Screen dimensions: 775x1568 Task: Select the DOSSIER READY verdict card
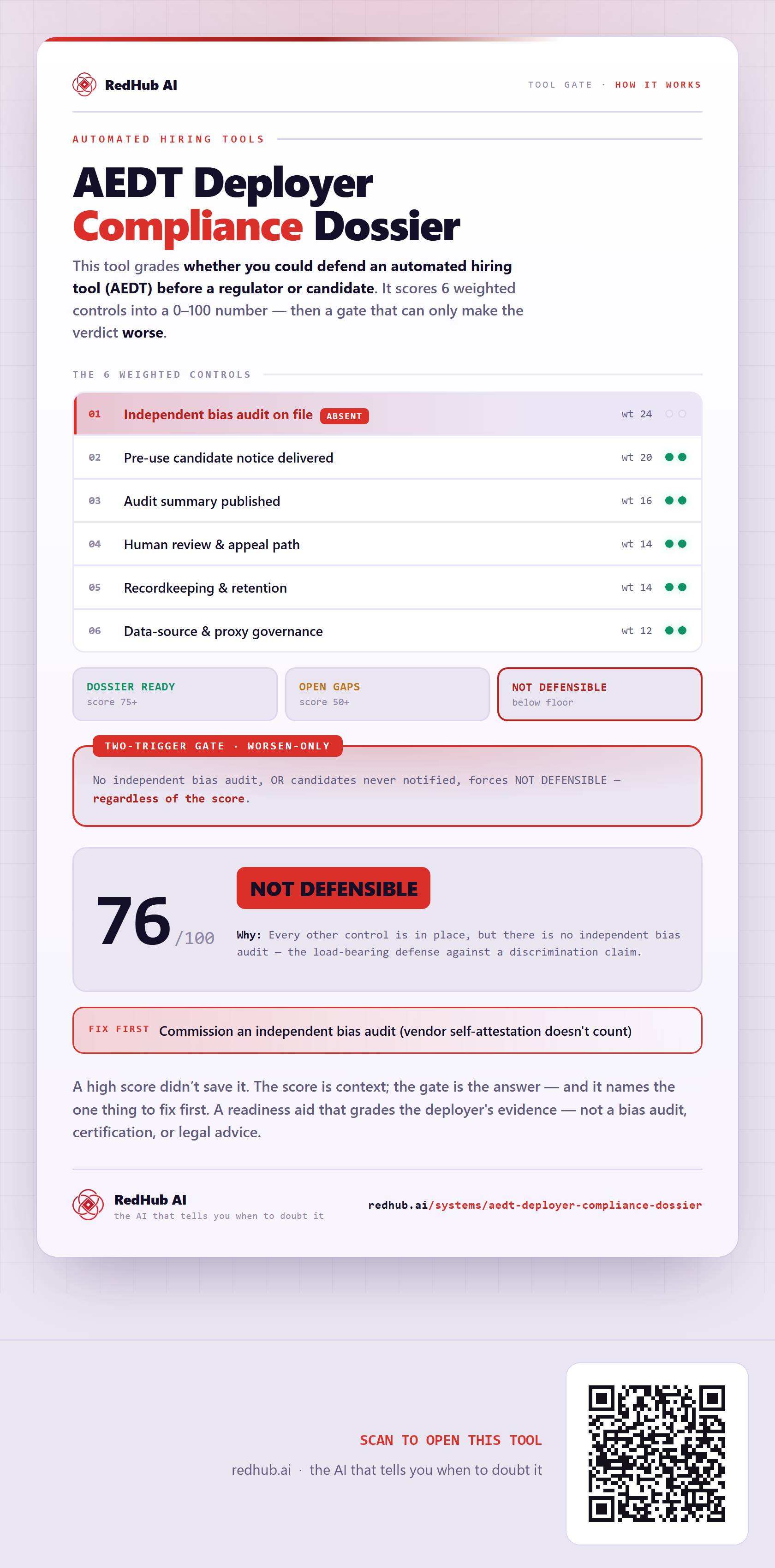[175, 694]
